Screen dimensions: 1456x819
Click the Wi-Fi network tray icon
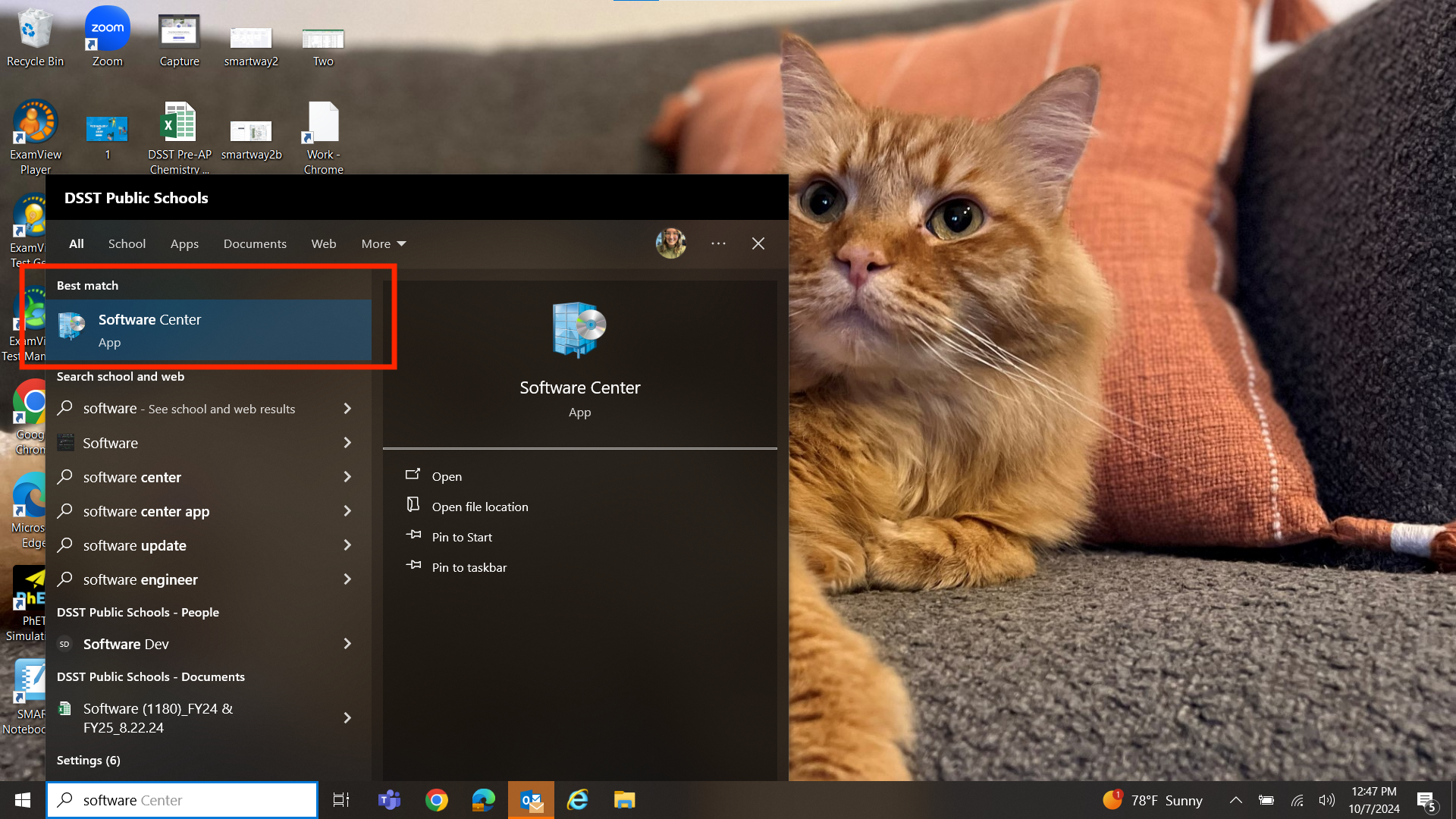[x=1298, y=800]
